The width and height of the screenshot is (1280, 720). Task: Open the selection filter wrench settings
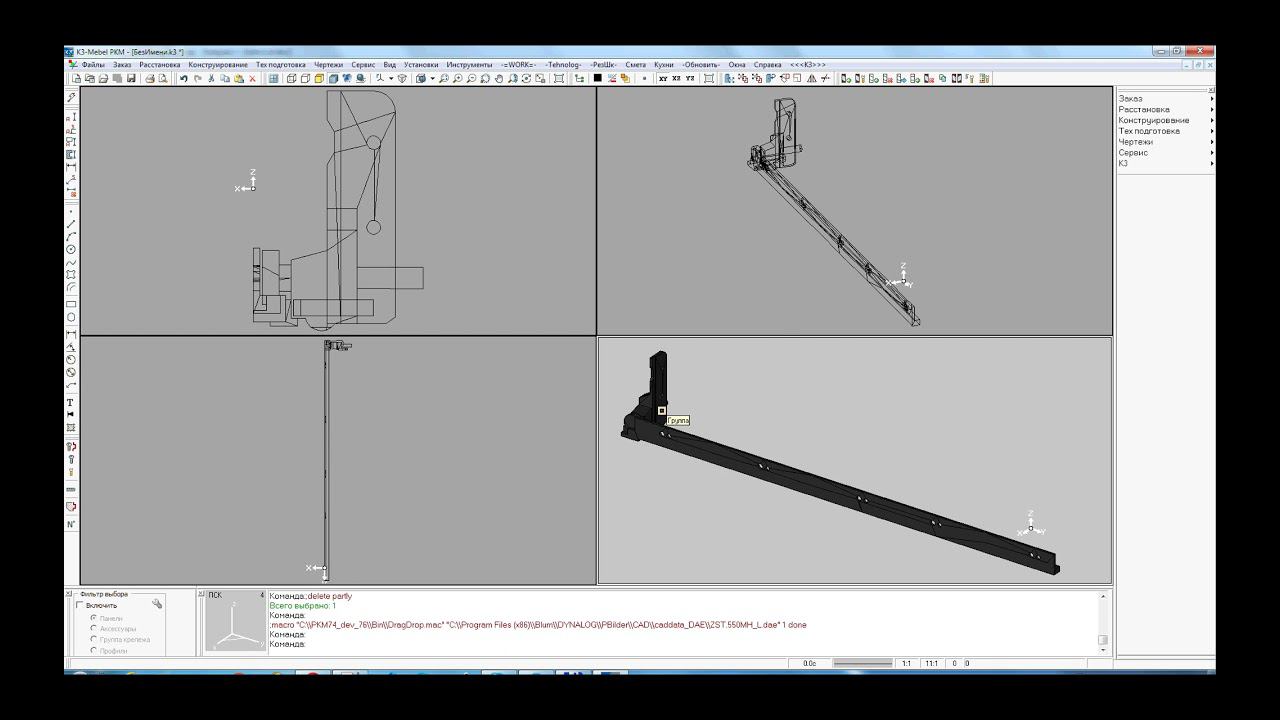point(157,604)
